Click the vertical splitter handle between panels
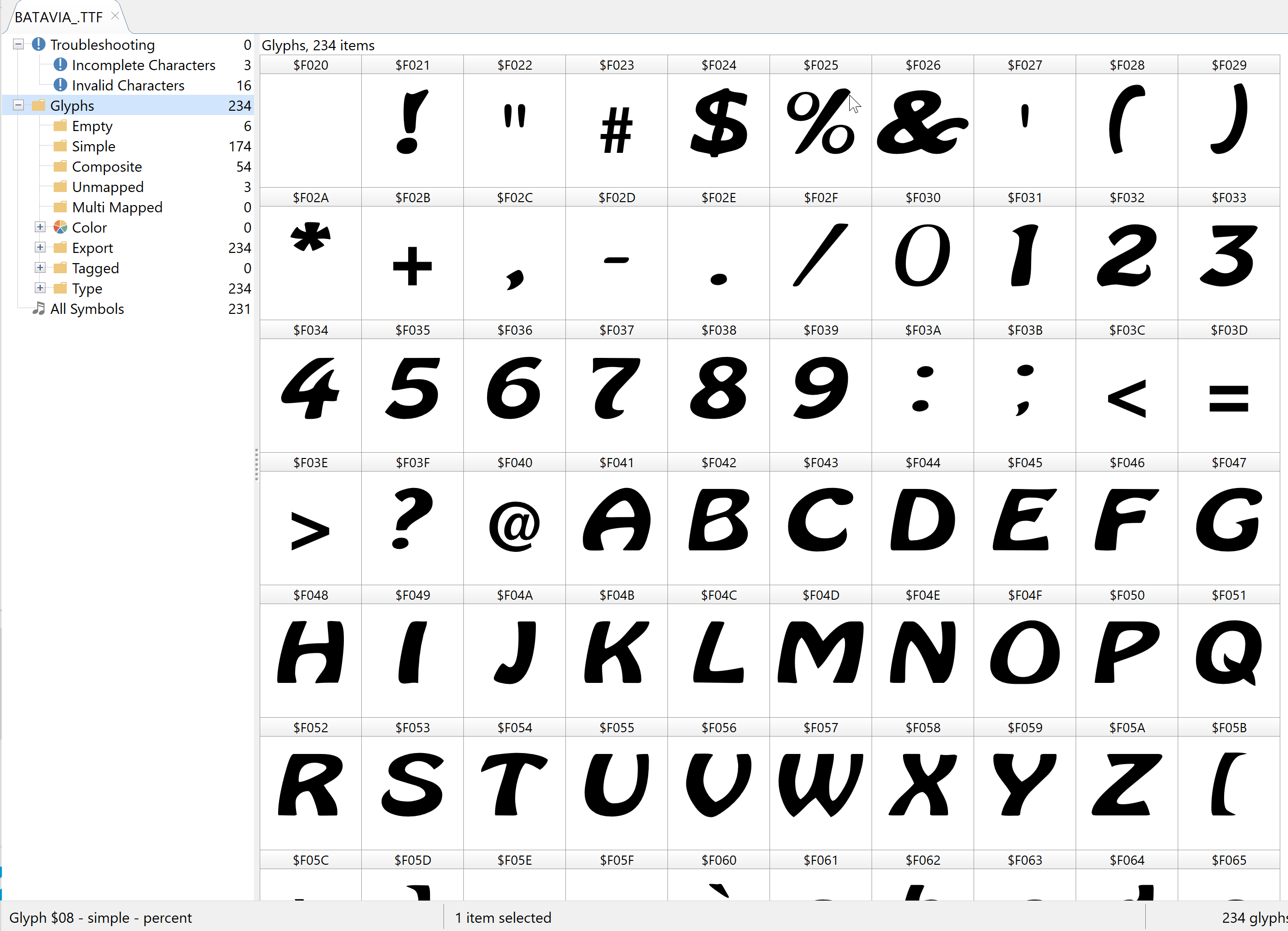 [257, 465]
